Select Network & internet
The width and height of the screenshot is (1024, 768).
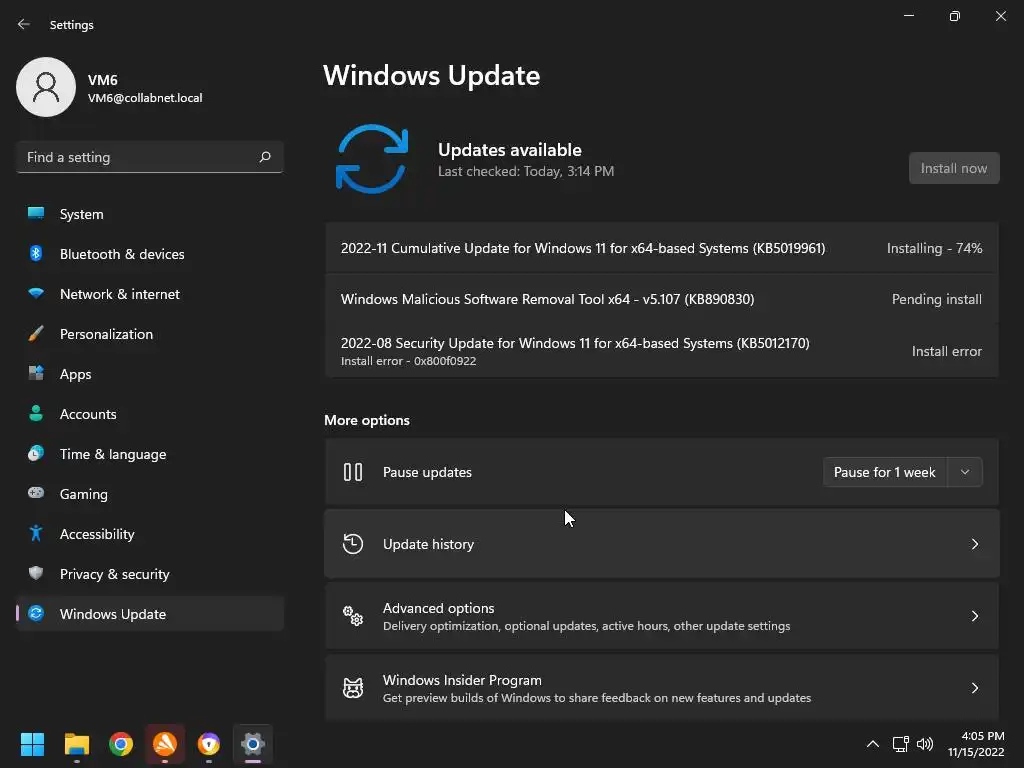[150, 294]
